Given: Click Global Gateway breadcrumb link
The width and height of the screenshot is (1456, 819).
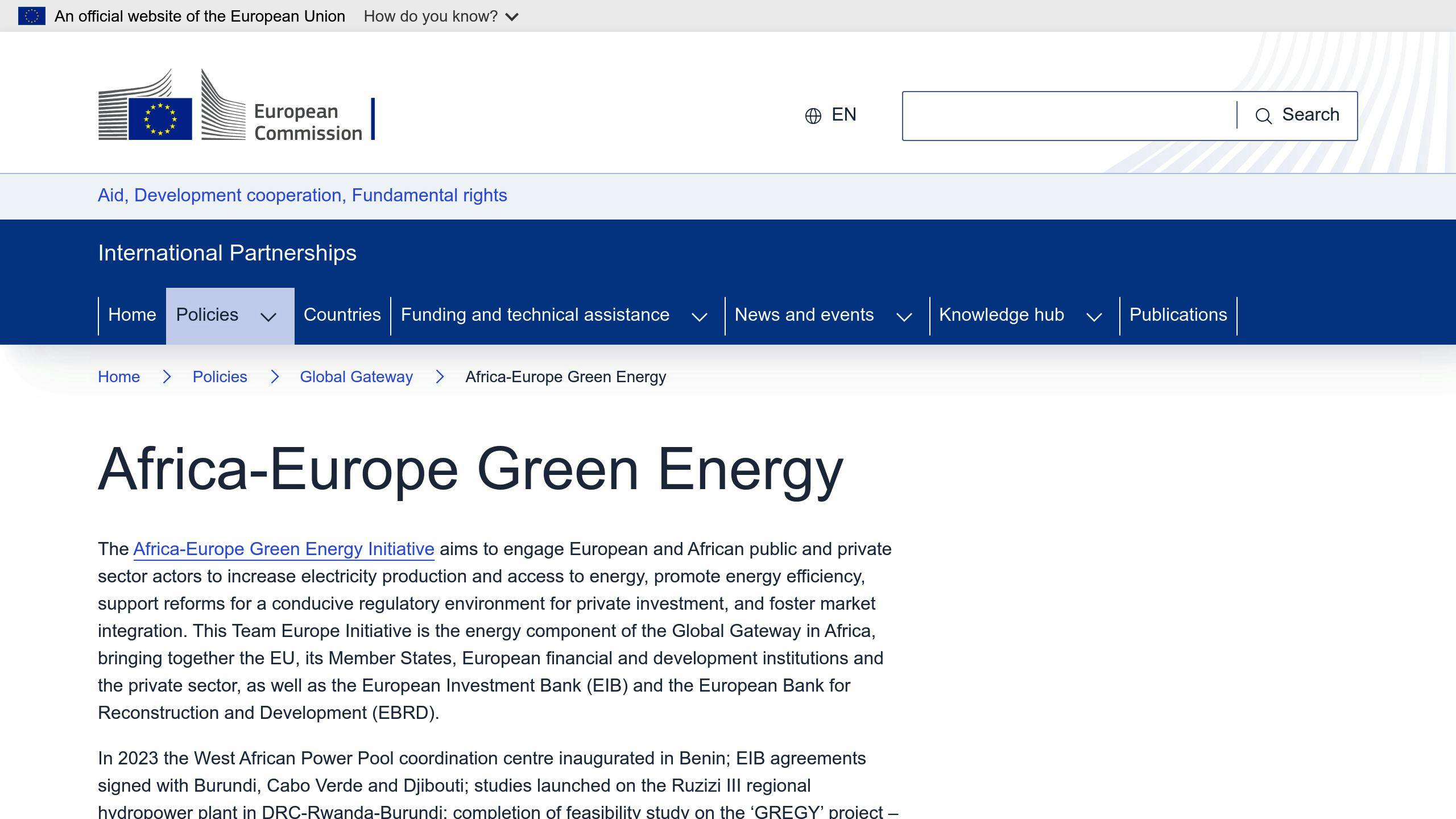Looking at the screenshot, I should point(357,377).
